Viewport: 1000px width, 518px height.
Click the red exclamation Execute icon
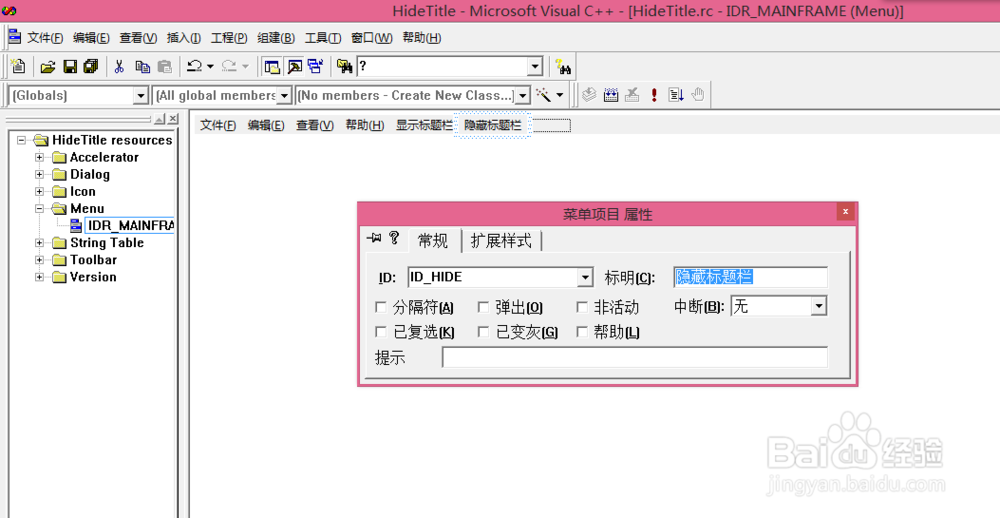654,95
